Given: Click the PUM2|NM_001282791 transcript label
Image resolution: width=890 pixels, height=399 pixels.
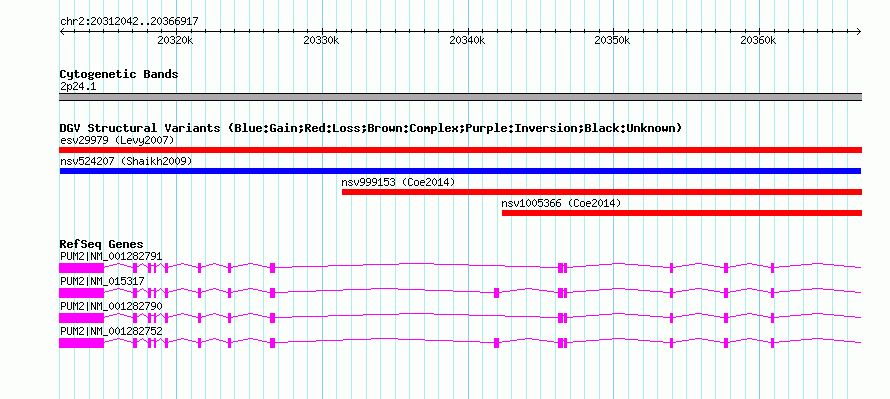Looking at the screenshot, I should (111, 257).
